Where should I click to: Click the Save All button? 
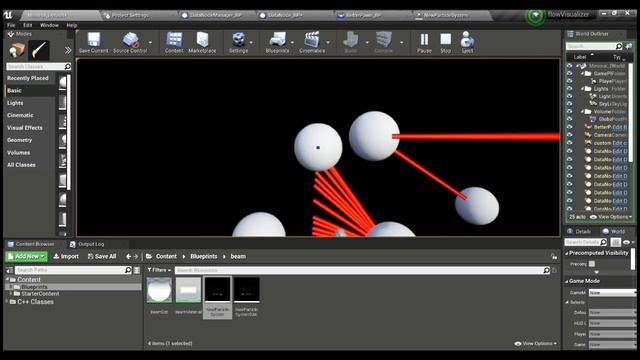pyautogui.click(x=102, y=256)
